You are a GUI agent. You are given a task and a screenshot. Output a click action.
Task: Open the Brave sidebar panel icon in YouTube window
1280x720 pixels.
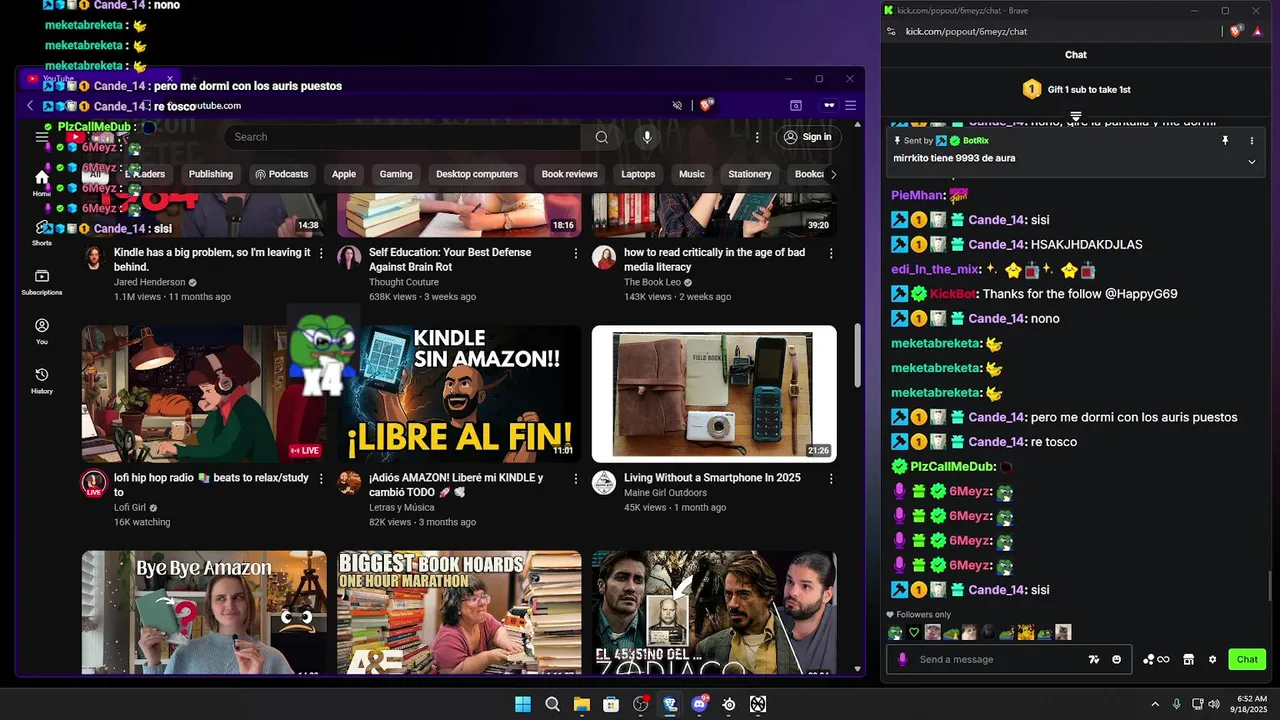tap(796, 105)
